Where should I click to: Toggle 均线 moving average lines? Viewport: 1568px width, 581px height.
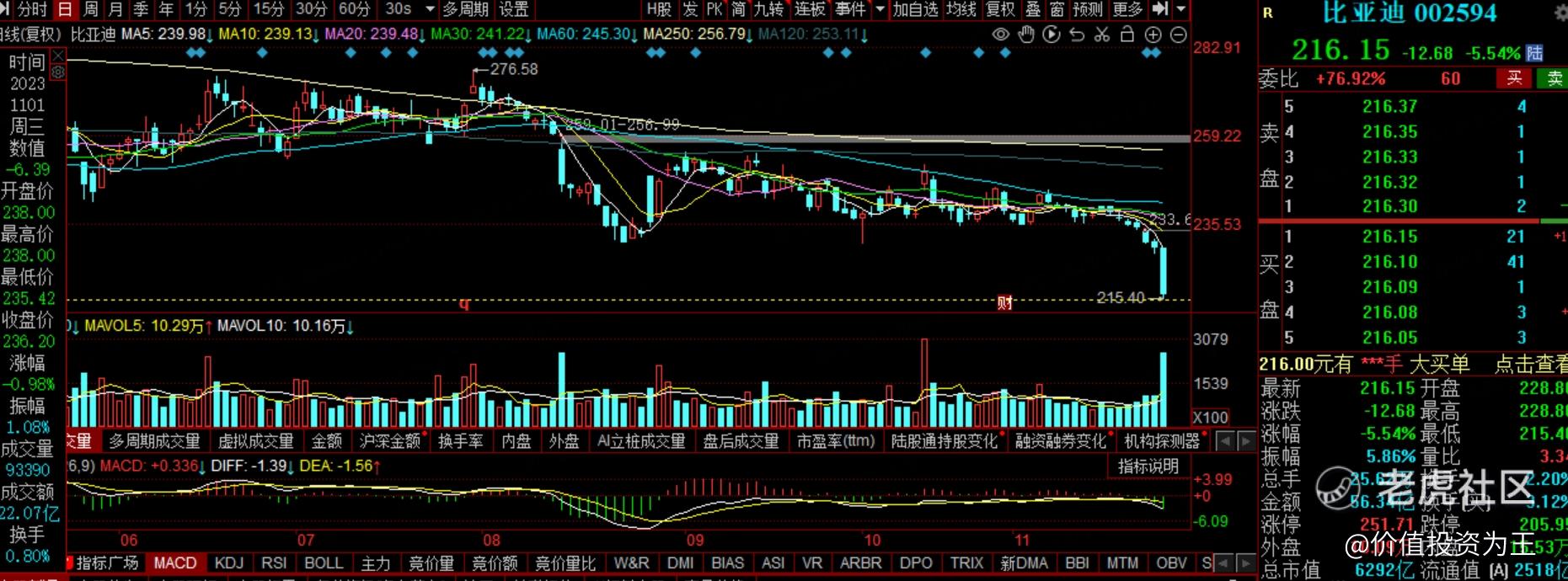click(x=961, y=9)
